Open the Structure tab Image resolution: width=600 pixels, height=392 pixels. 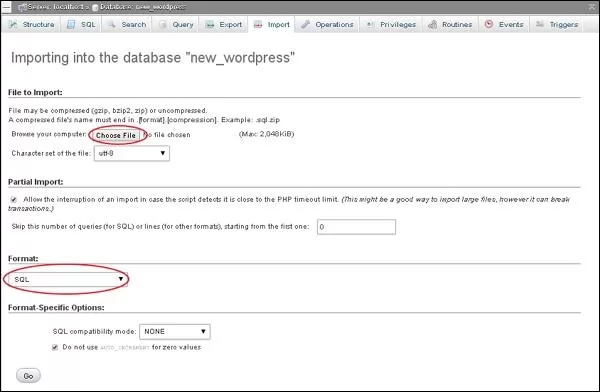point(31,24)
